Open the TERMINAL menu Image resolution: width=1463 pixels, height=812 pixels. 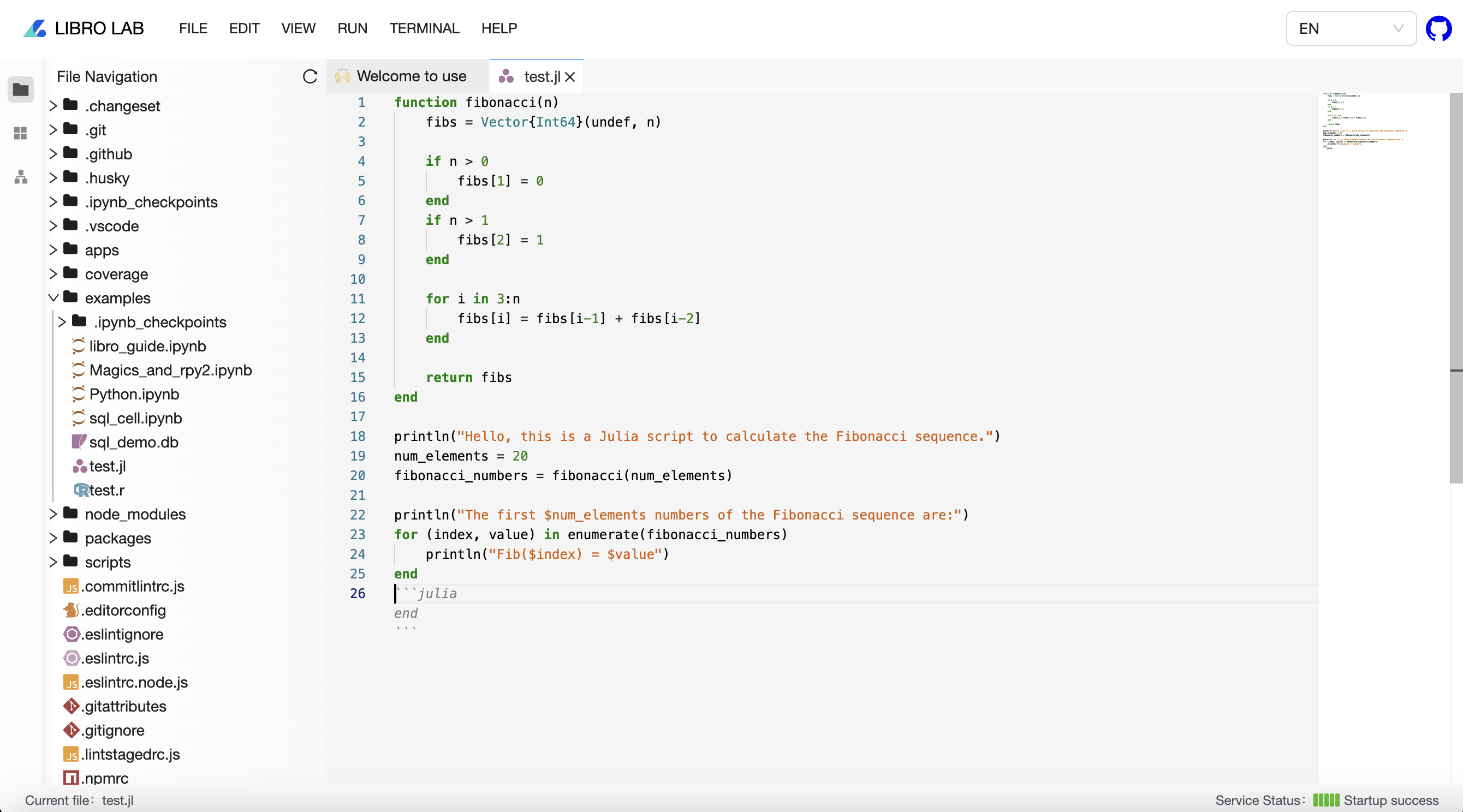(425, 28)
